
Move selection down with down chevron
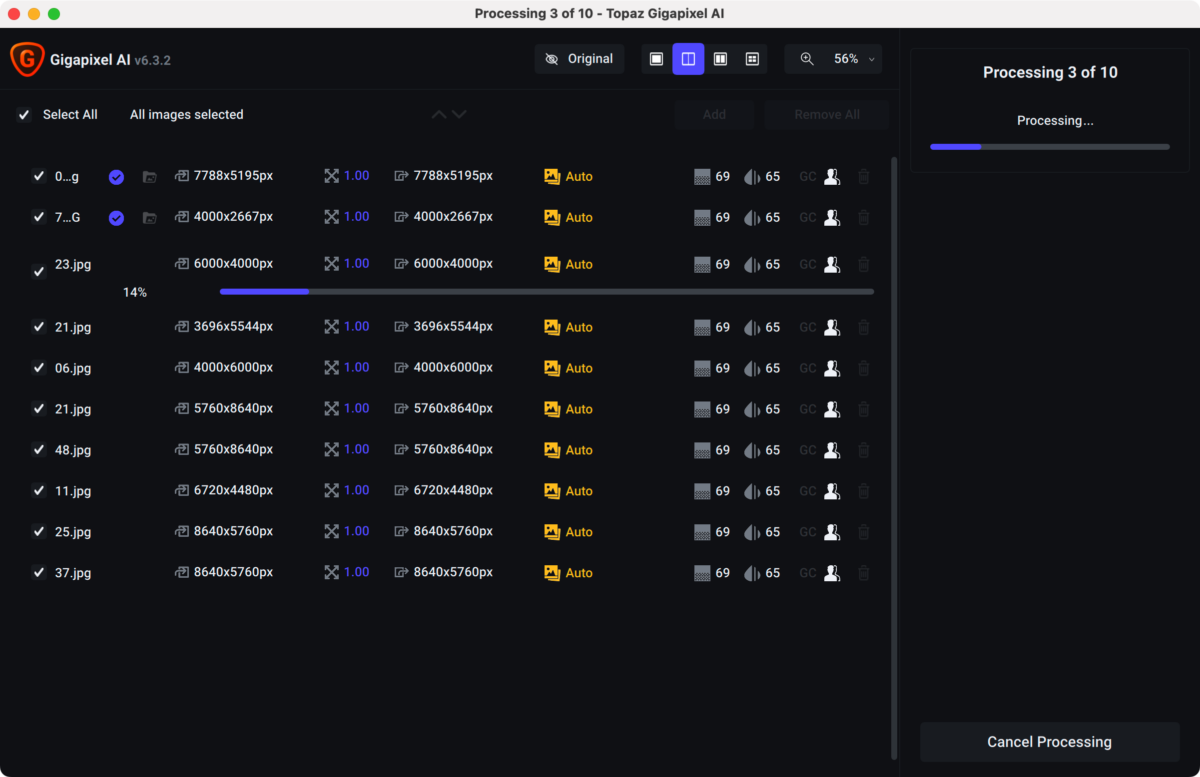pyautogui.click(x=459, y=115)
